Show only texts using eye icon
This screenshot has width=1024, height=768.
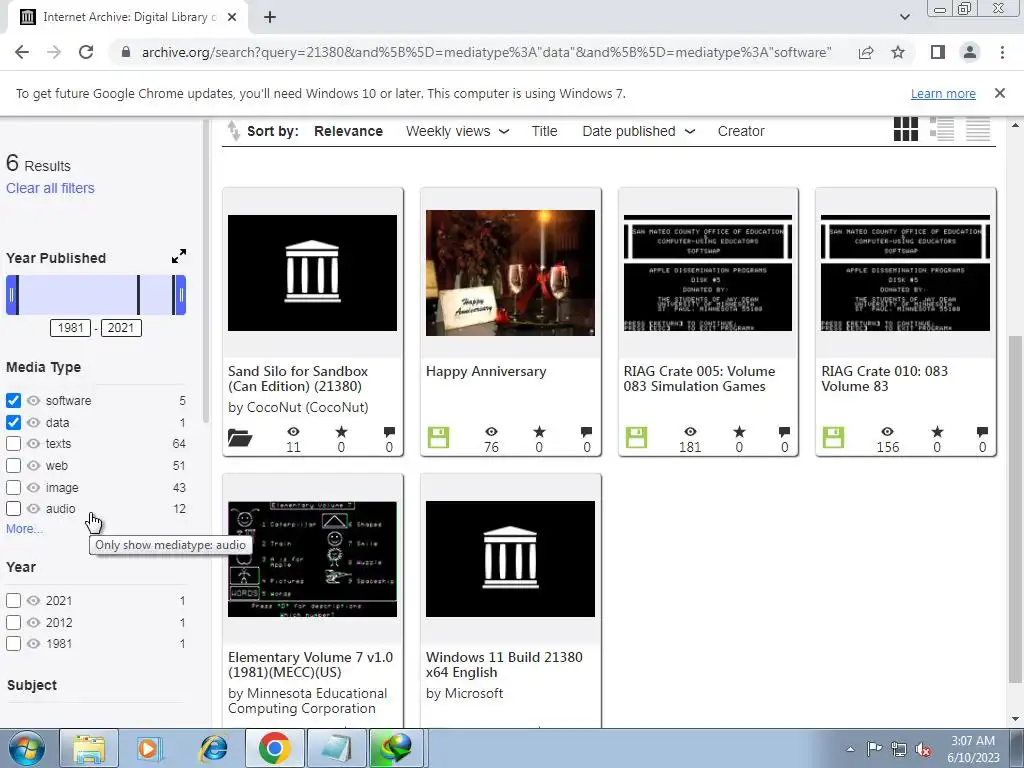pyautogui.click(x=33, y=444)
